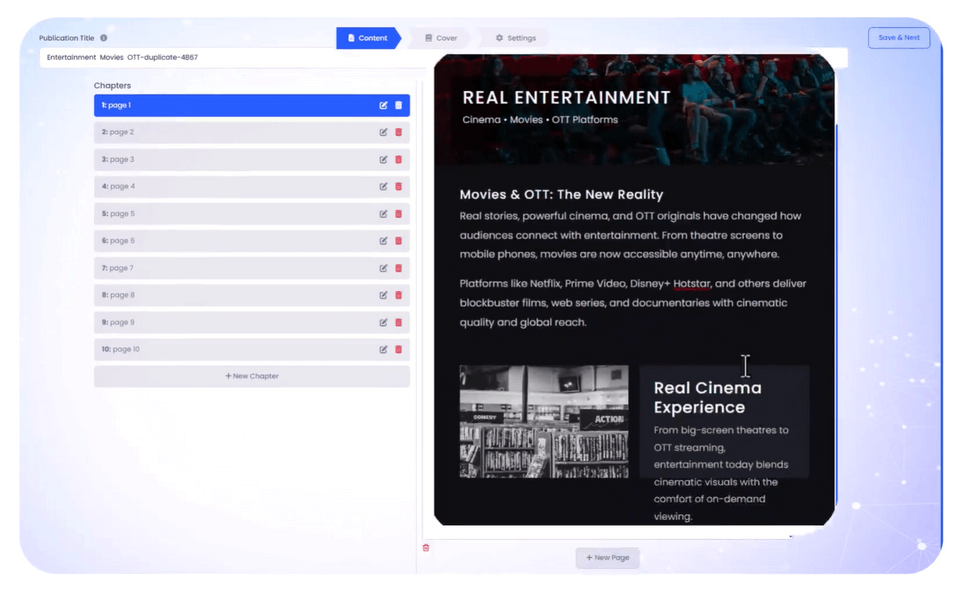Open chapter 5: page 5
Viewport: 960px width, 590px height.
tap(252, 214)
